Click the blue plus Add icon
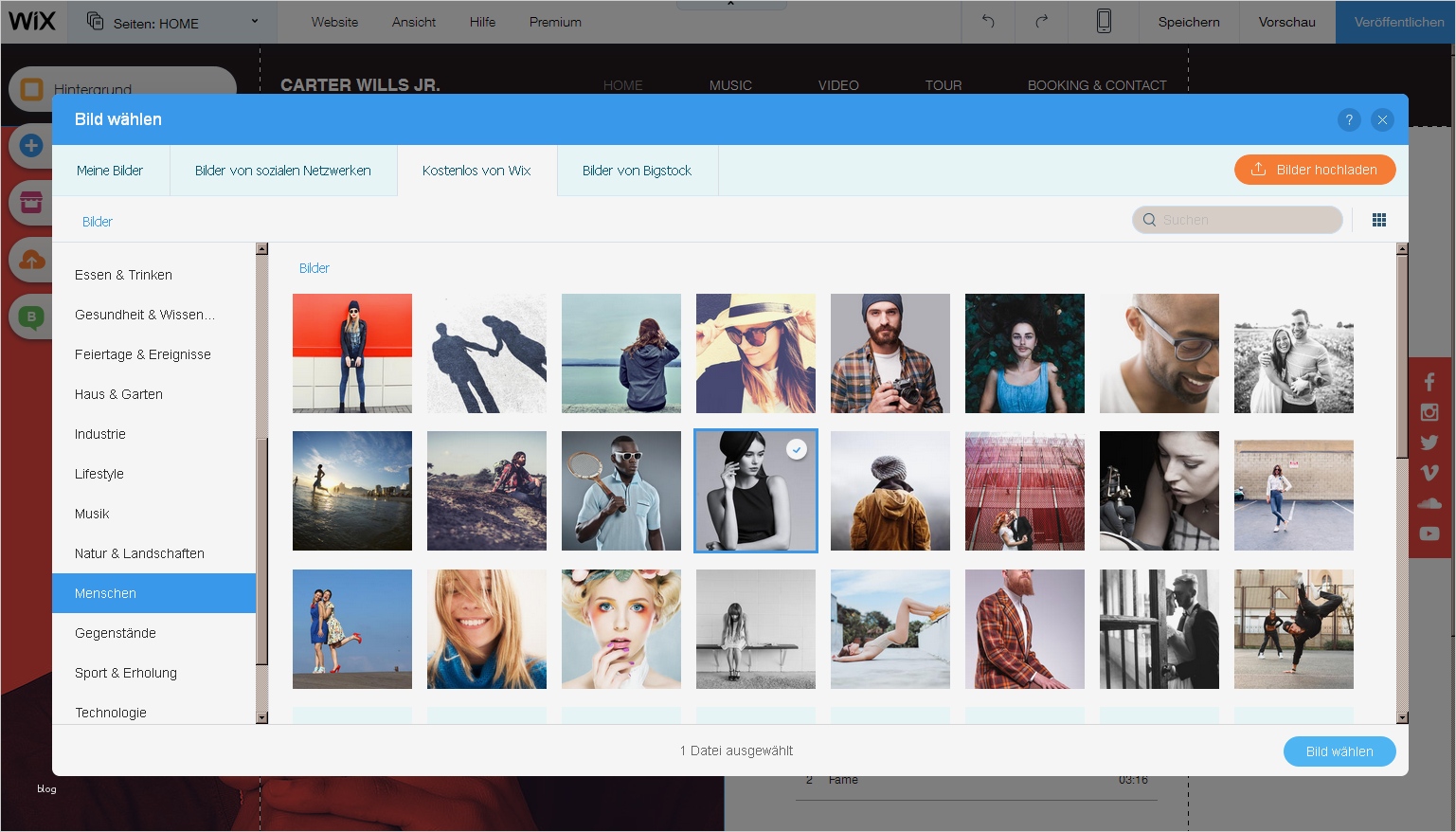 tap(31, 146)
